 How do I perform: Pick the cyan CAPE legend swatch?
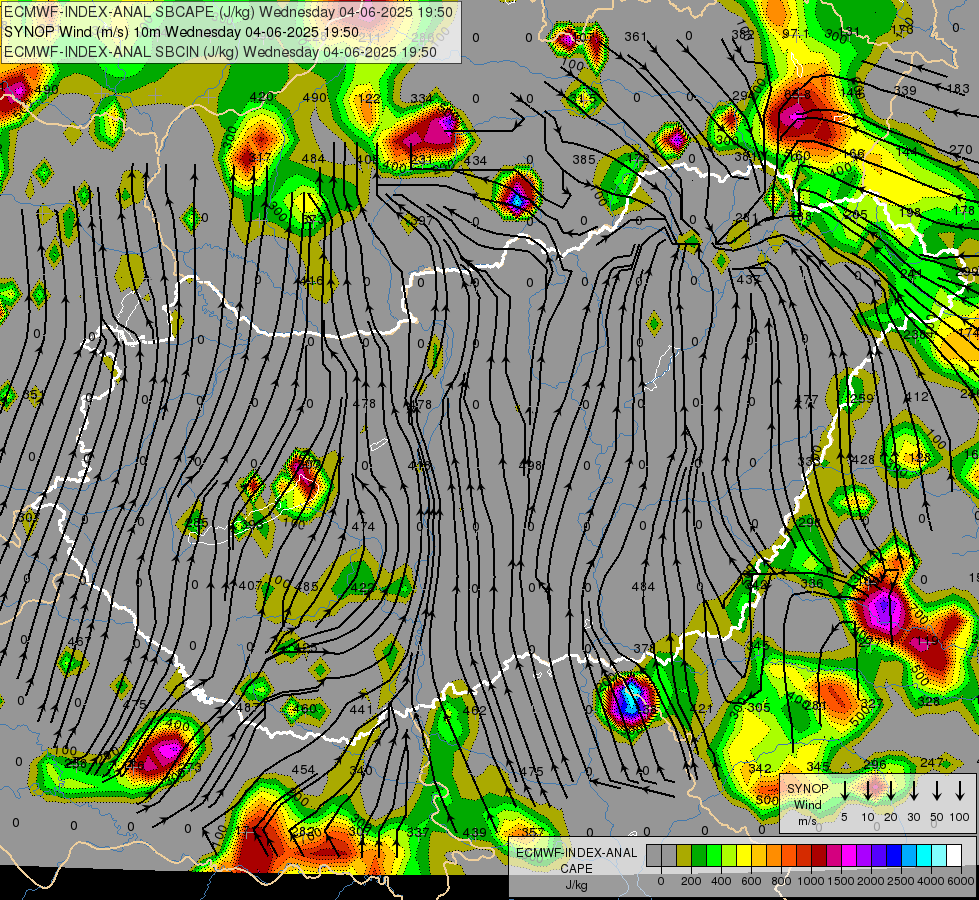click(x=923, y=856)
